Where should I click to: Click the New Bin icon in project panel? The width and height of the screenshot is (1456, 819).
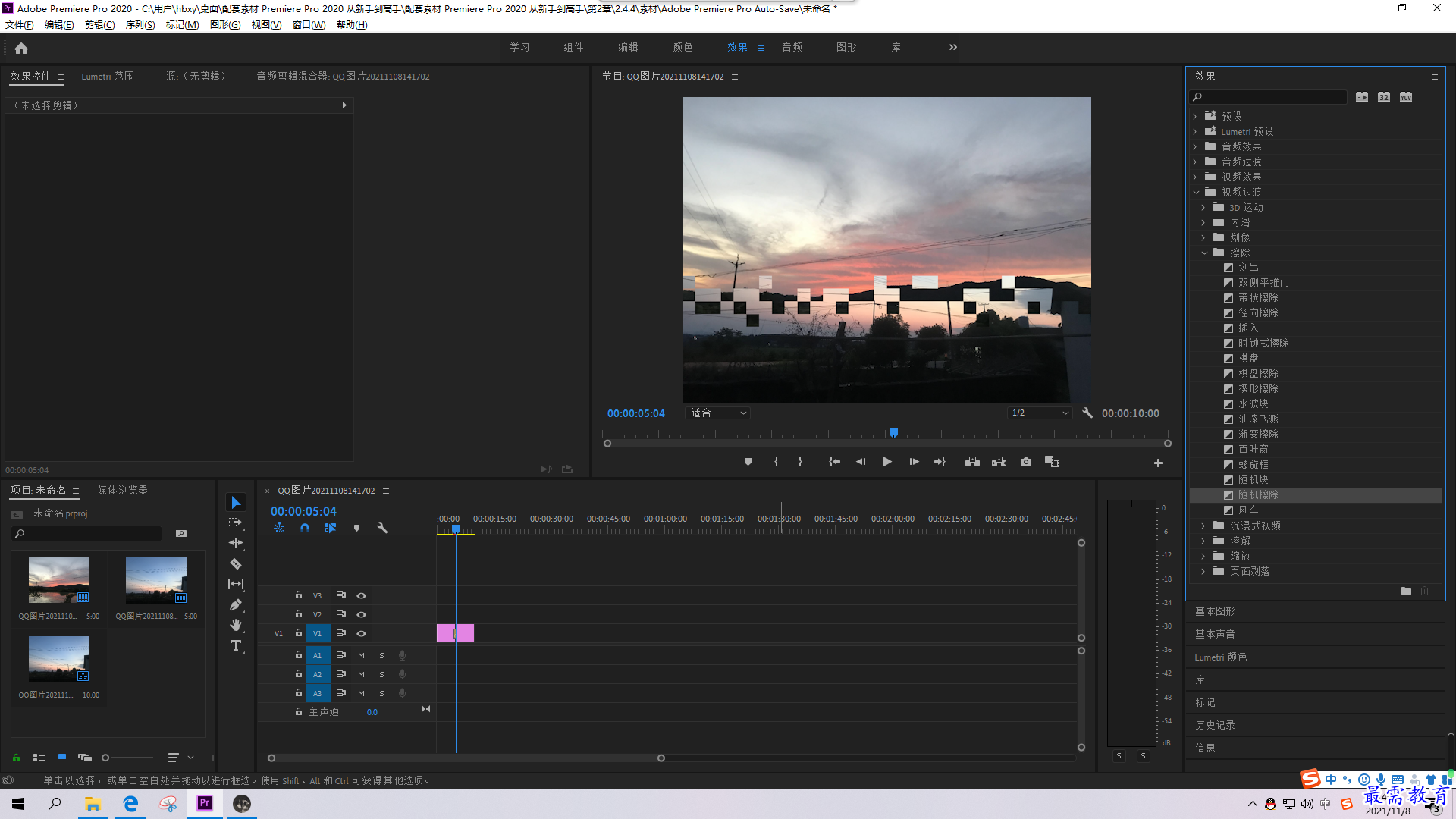pyautogui.click(x=181, y=533)
